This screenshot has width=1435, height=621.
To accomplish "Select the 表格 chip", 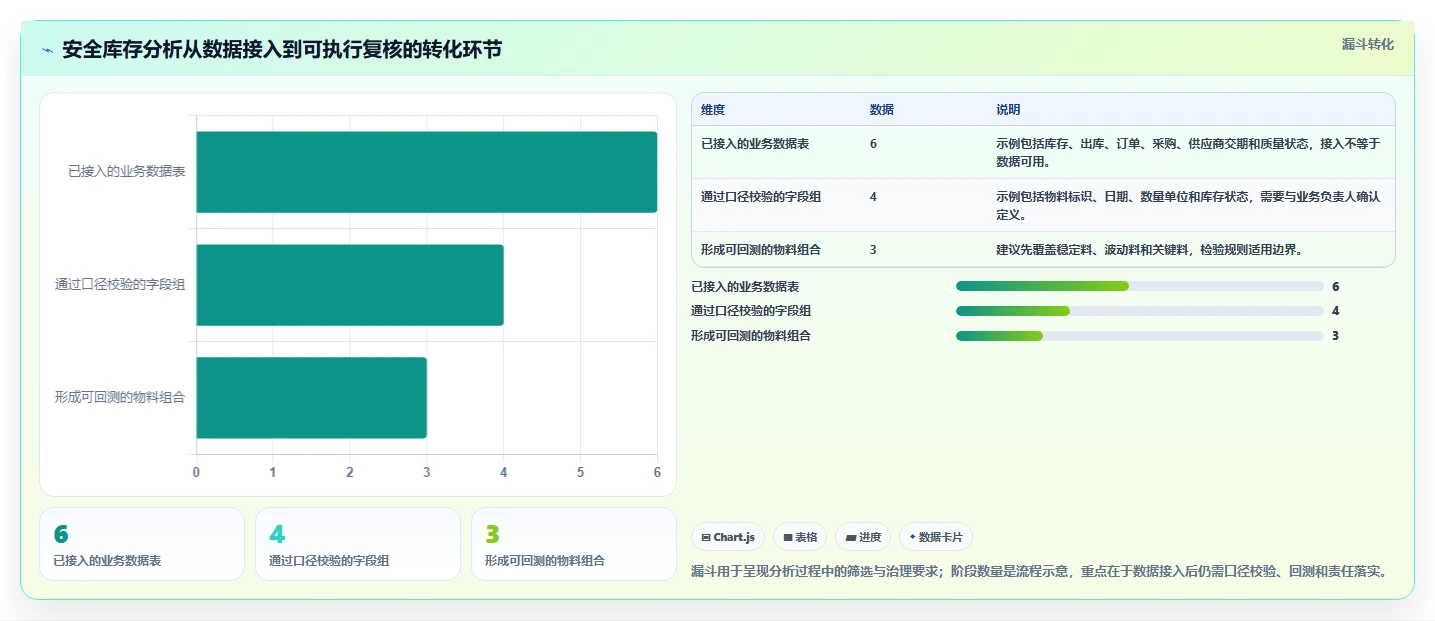I will pos(800,537).
